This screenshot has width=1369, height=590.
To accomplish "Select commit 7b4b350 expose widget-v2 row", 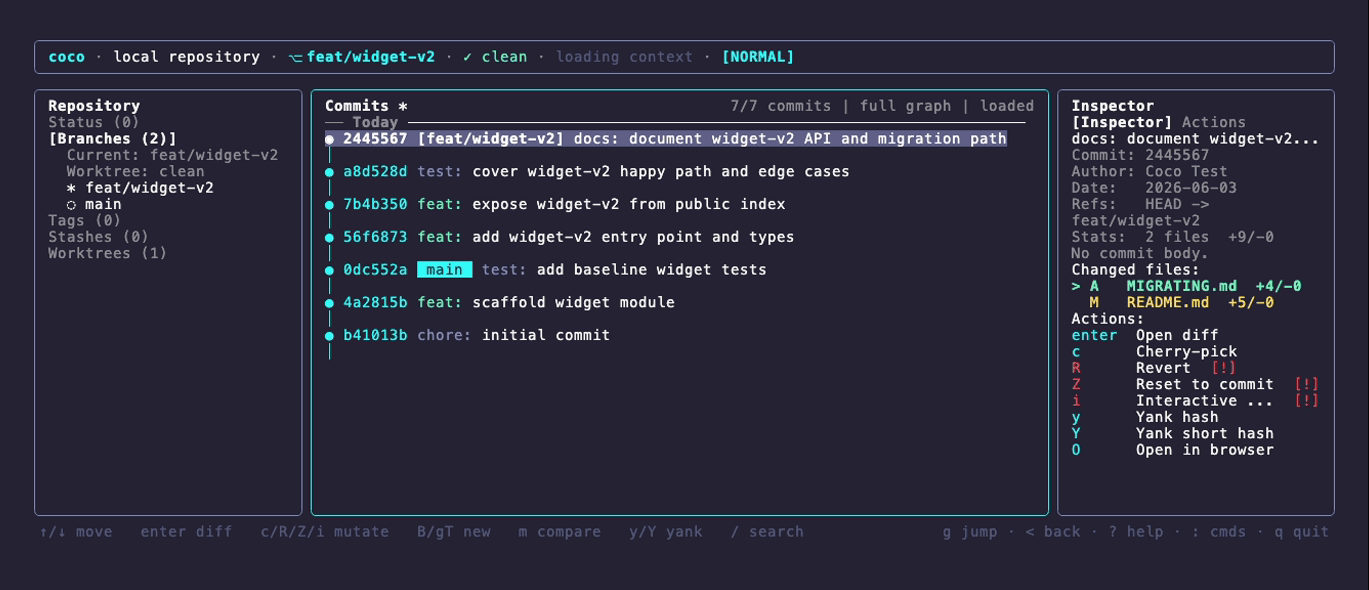I will 555,204.
